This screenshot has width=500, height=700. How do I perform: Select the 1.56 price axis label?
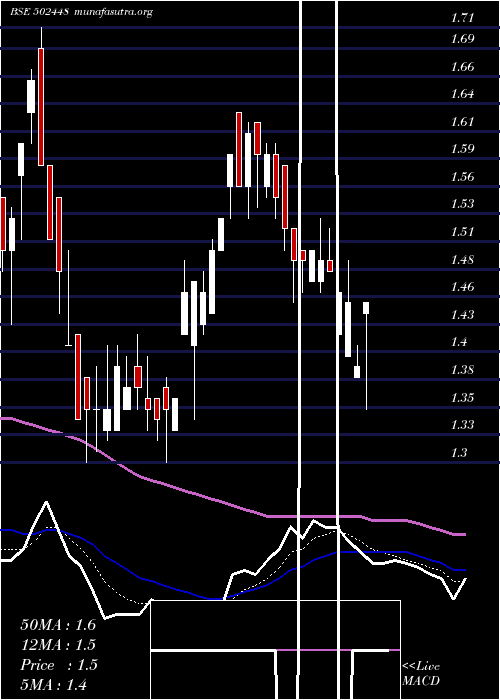[x=462, y=177]
